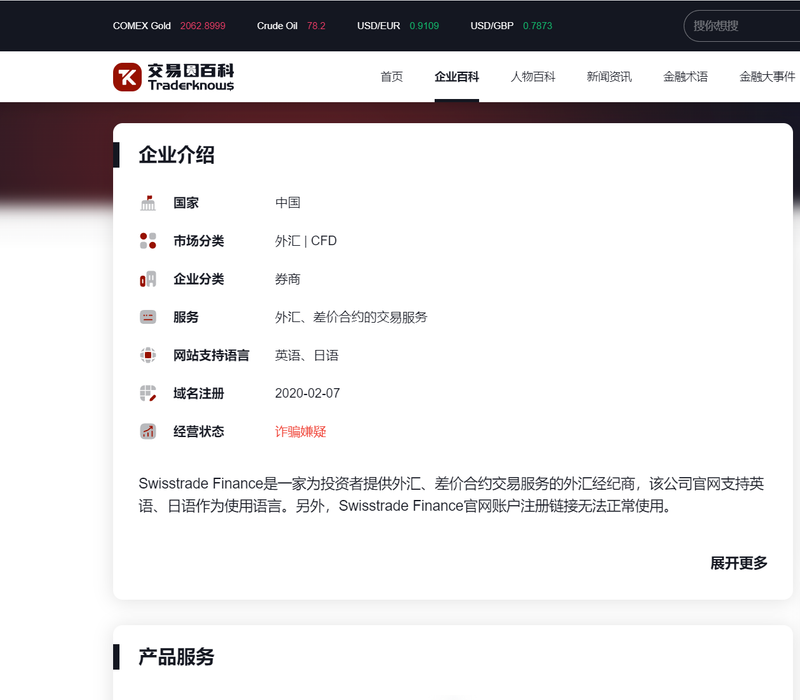
Task: Open the 金融大事件 tab
Action: [x=767, y=77]
